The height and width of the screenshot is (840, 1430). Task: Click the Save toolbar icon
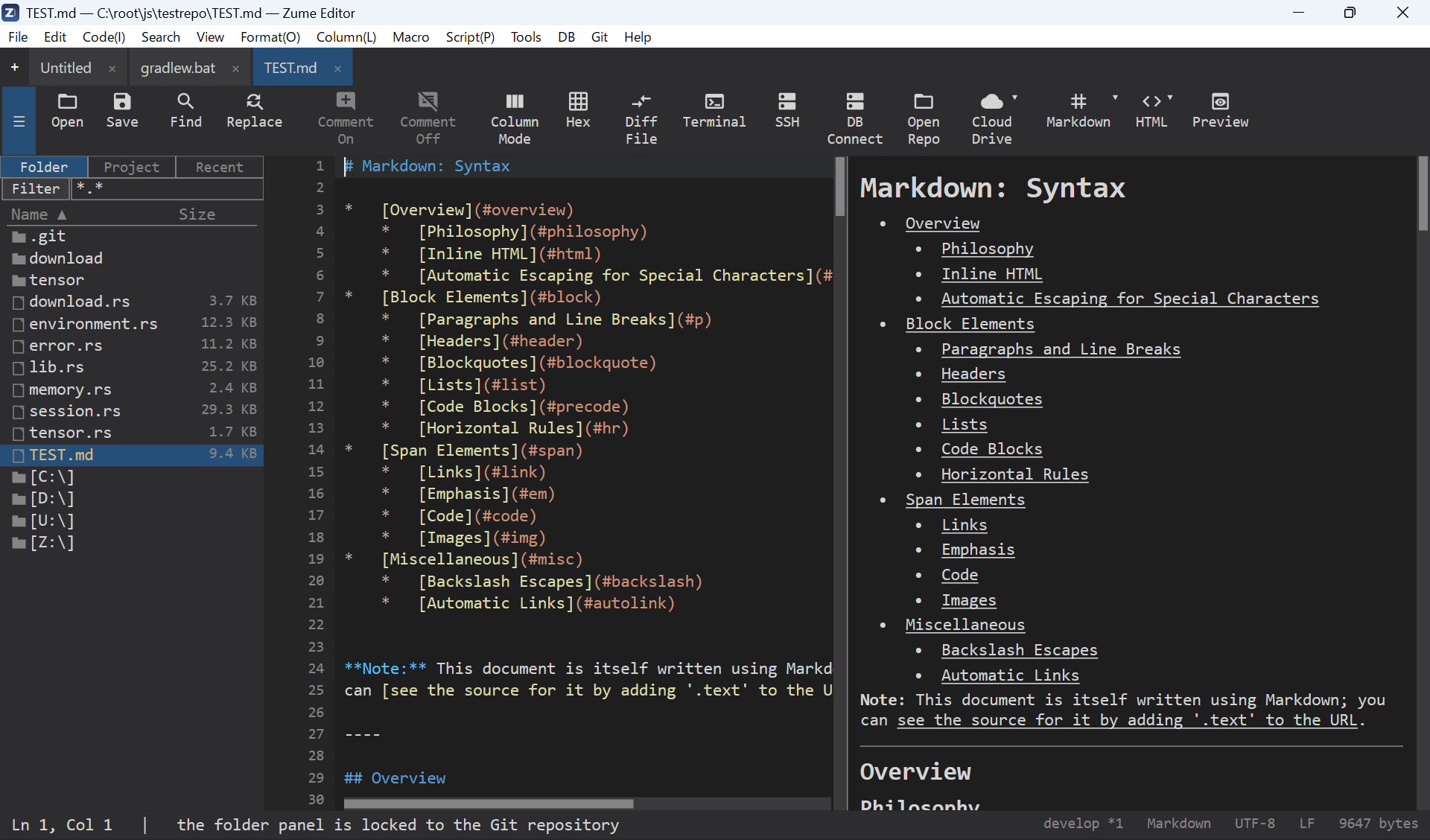click(x=122, y=110)
